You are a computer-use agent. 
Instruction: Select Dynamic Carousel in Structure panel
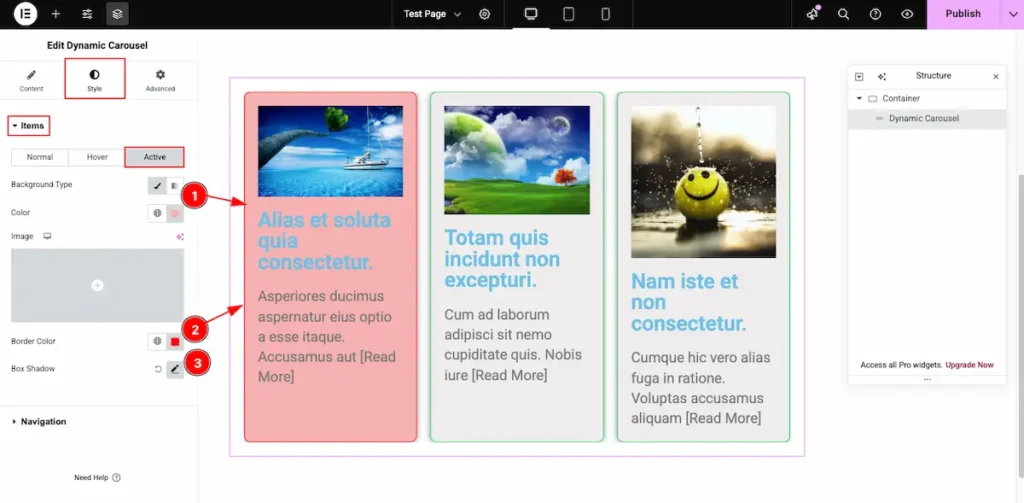(923, 119)
